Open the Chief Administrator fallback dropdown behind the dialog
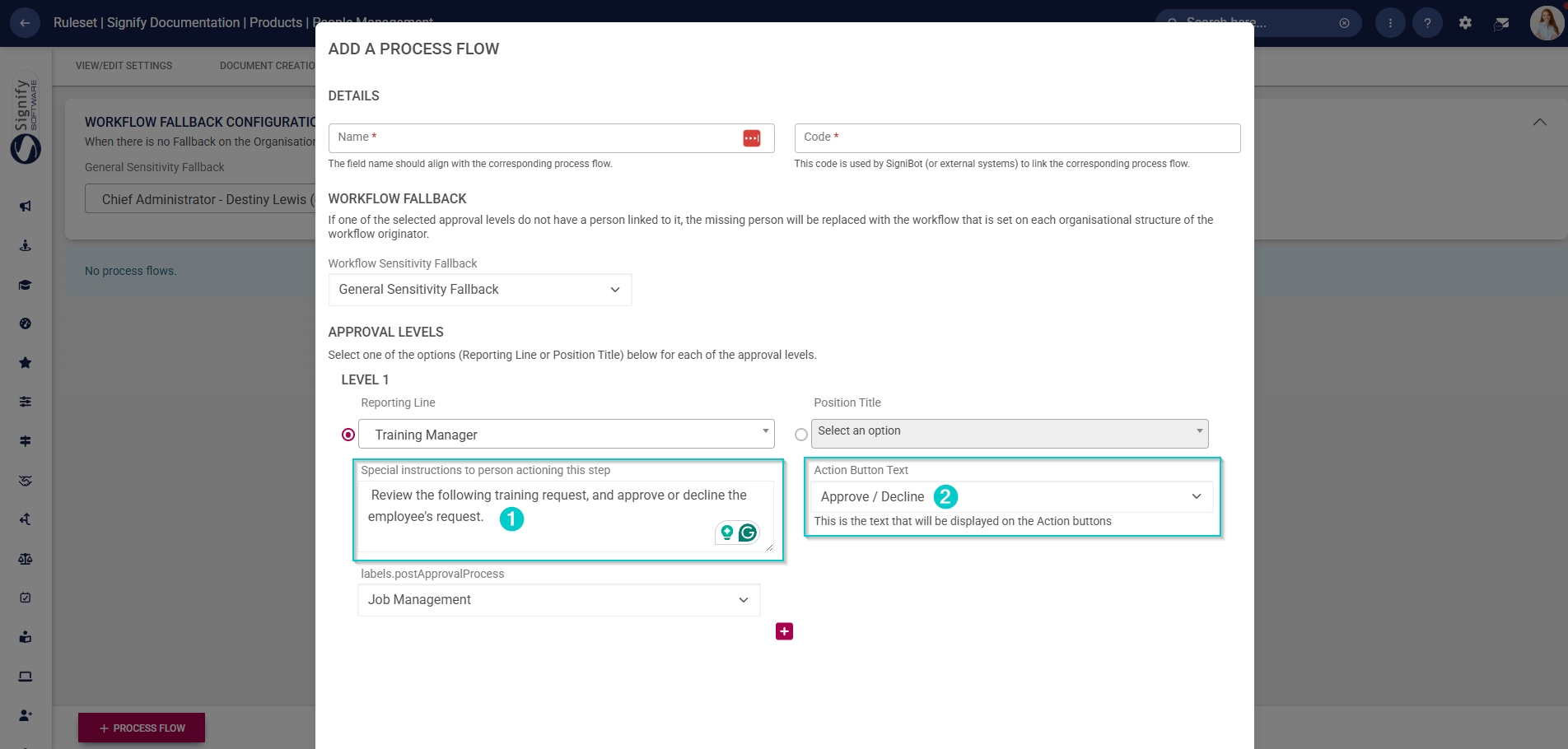This screenshot has height=749, width=1568. click(200, 199)
